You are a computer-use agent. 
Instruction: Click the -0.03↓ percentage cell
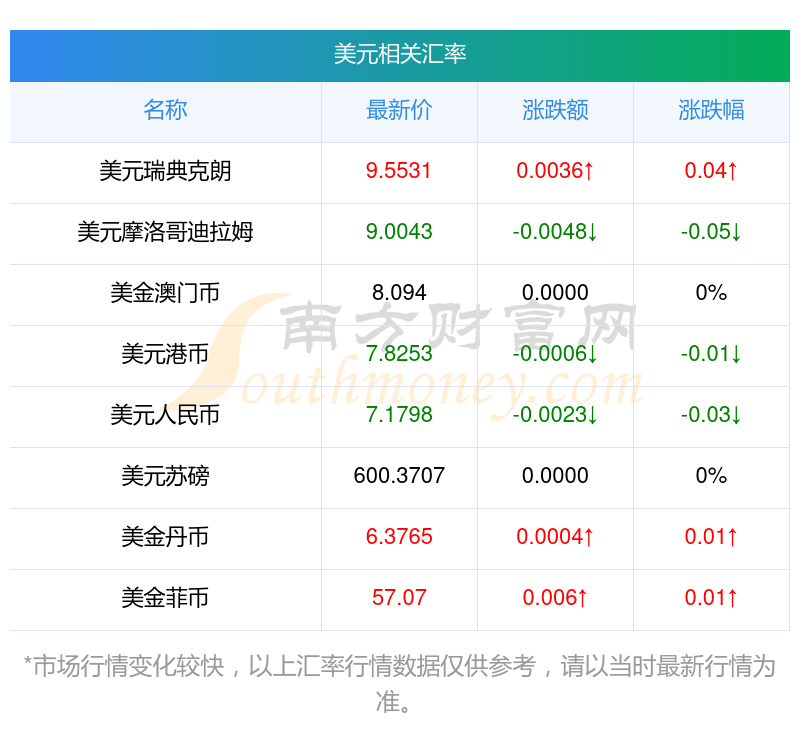pos(711,415)
